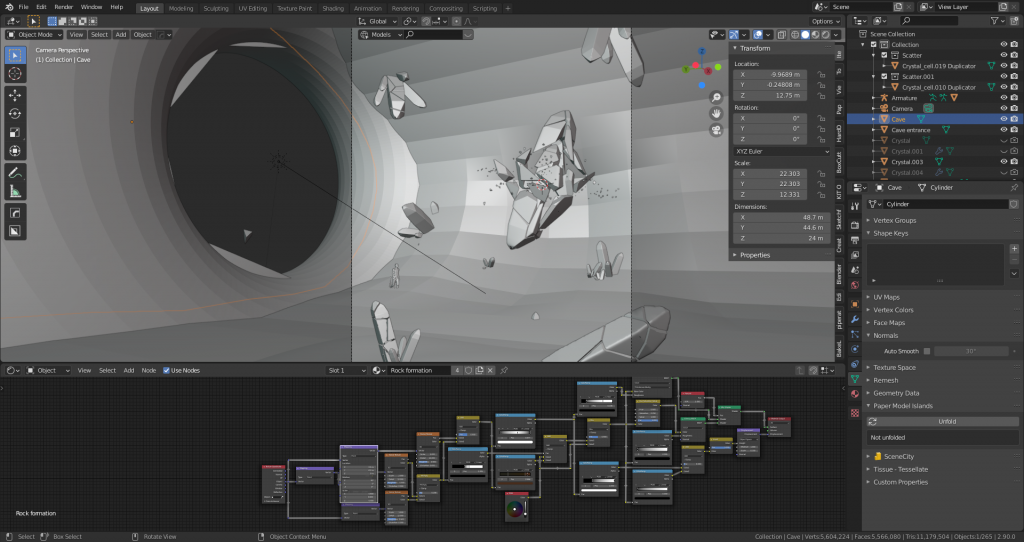Expand the Properties section under Transform
The height and width of the screenshot is (542, 1024).
(x=754, y=255)
